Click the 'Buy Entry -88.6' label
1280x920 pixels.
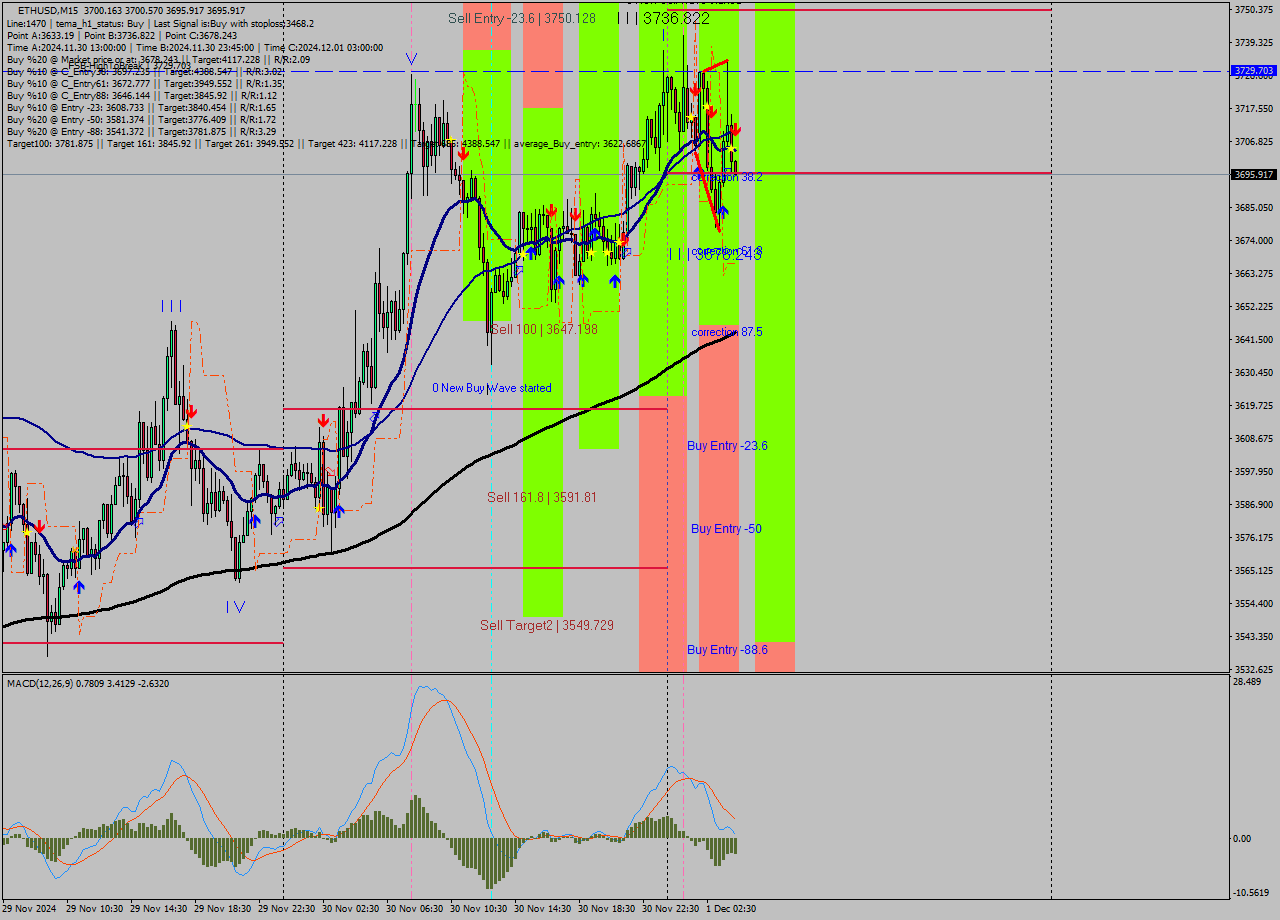727,650
